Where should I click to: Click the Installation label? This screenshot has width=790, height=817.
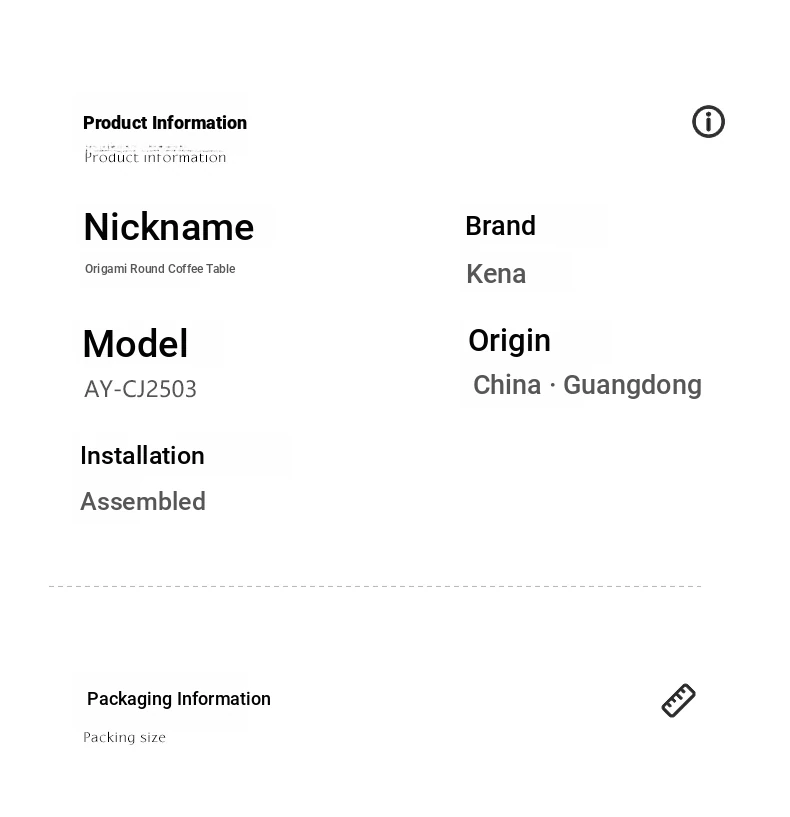[x=142, y=456]
